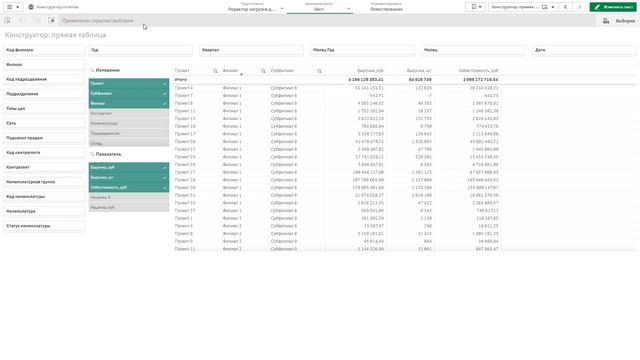Open the selections tool grid icon
The image size is (640, 360).
(x=606, y=20)
